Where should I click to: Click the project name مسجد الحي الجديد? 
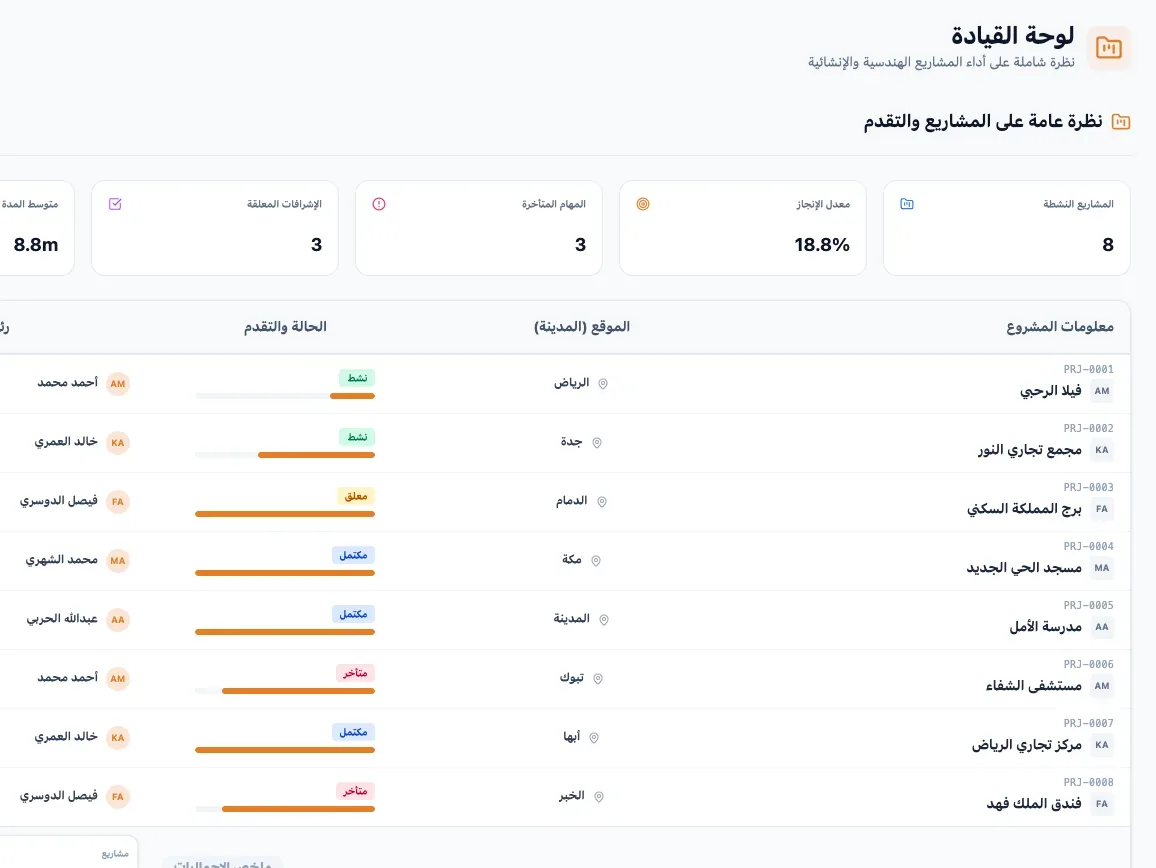(1024, 568)
